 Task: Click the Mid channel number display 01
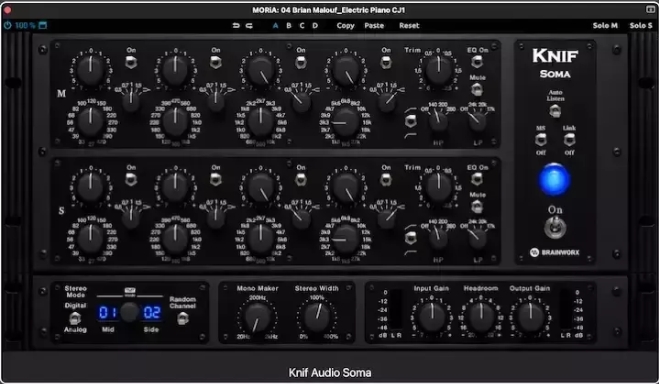pos(108,313)
